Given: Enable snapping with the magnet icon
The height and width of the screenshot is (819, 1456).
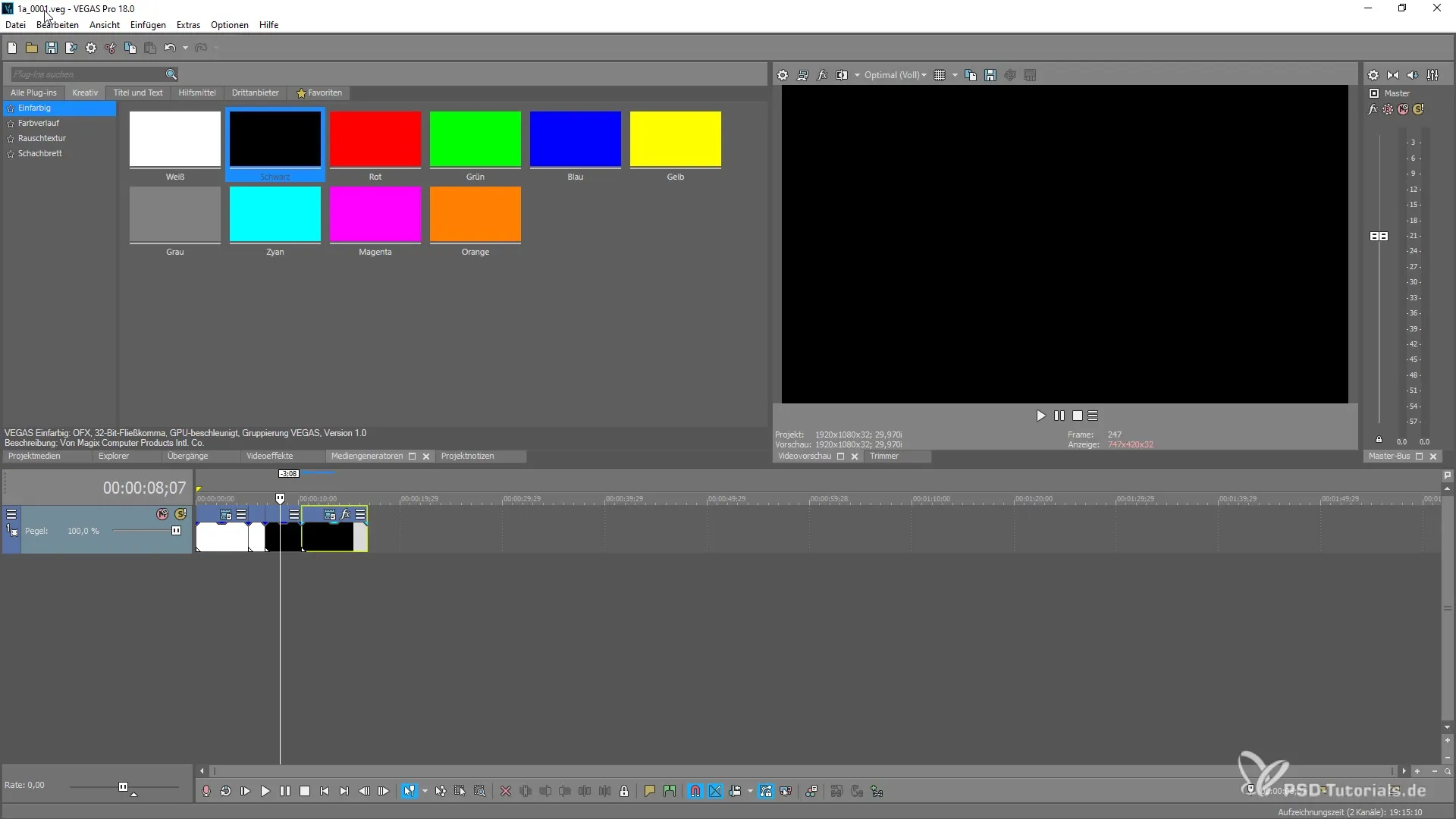Looking at the screenshot, I should [695, 791].
